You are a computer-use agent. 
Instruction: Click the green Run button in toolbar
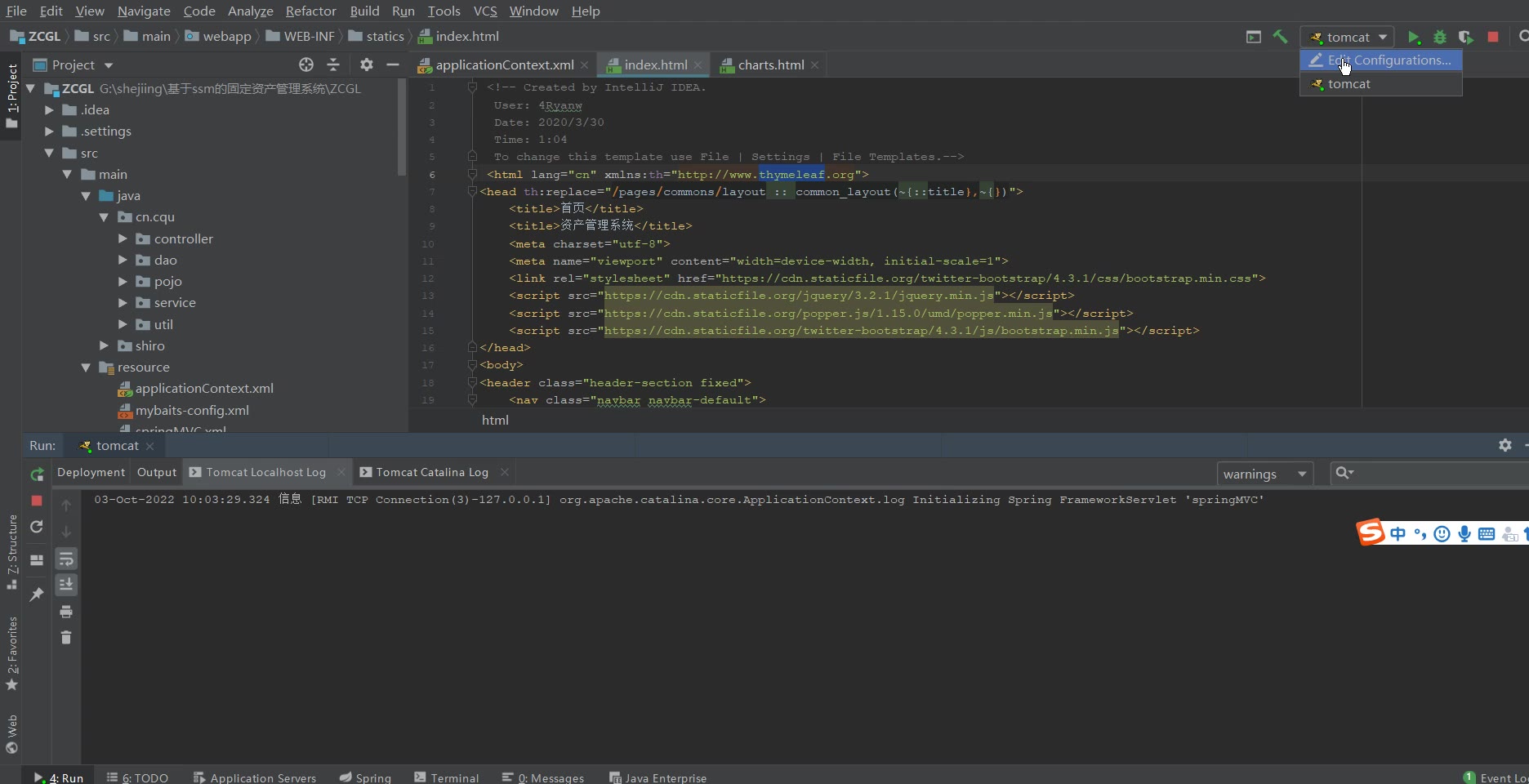(x=1414, y=38)
